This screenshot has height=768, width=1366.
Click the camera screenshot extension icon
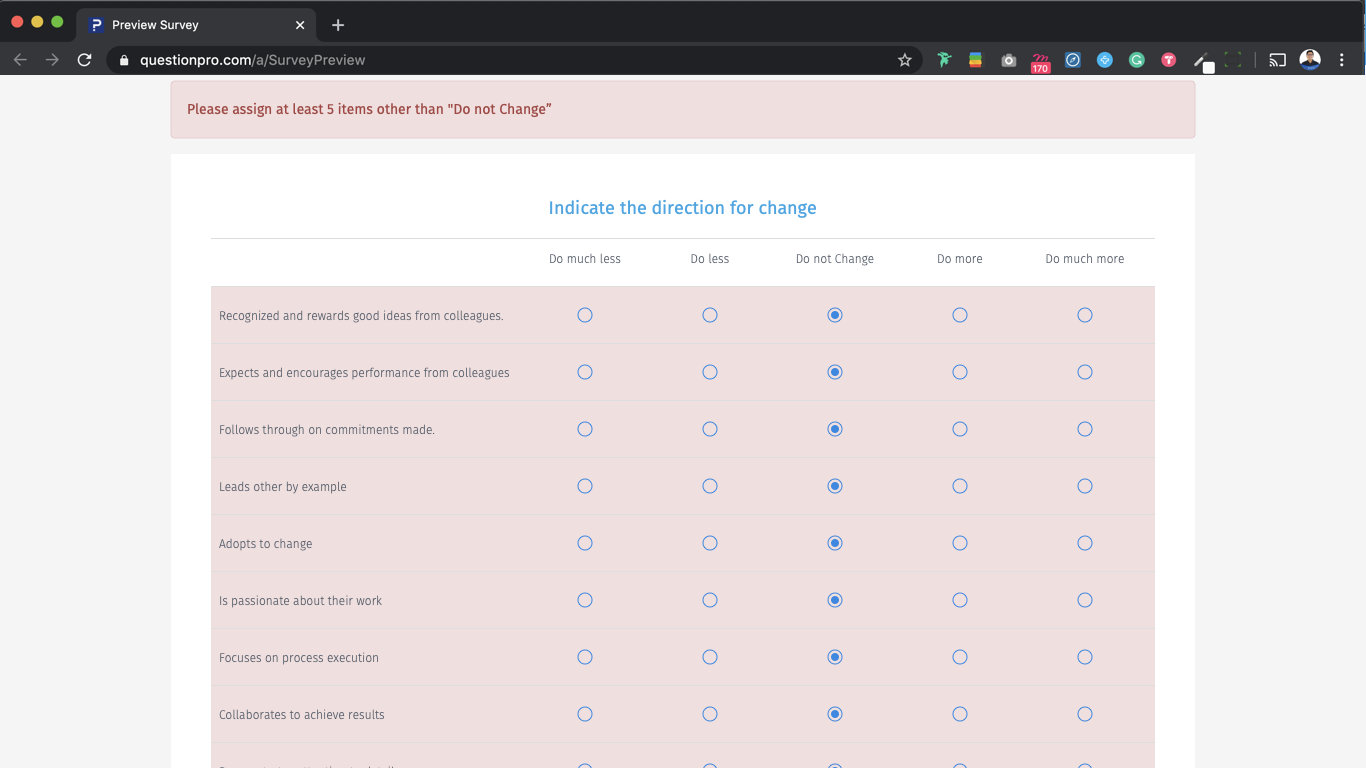point(1009,60)
